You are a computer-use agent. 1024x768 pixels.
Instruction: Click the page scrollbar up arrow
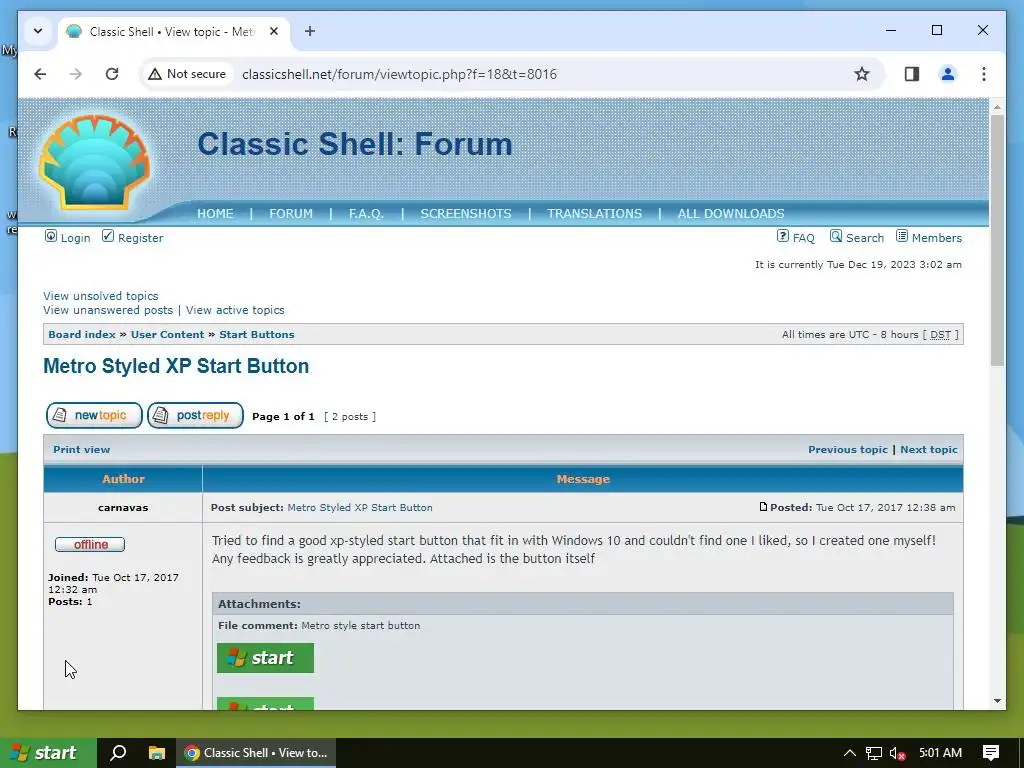[997, 106]
